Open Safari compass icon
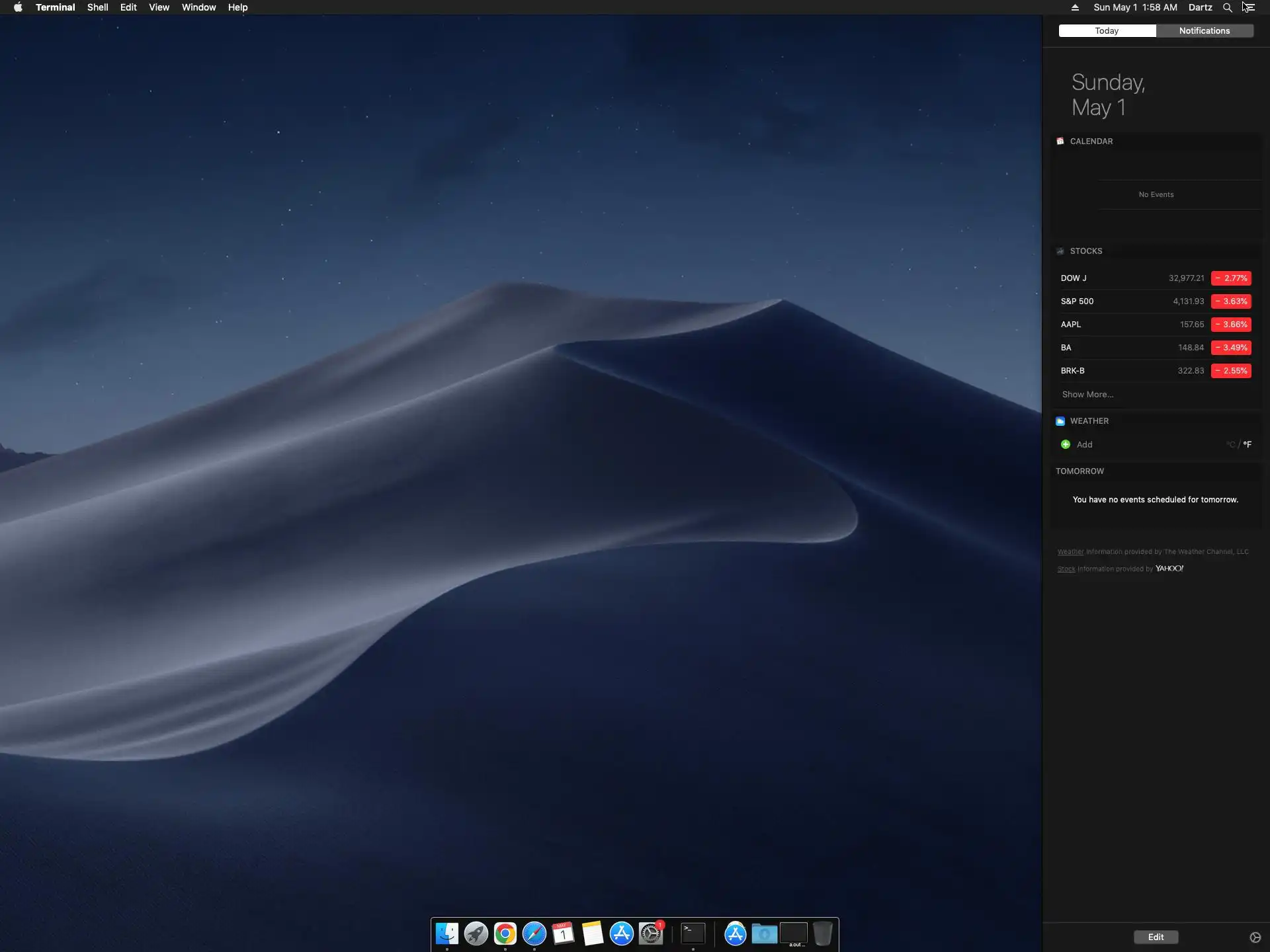The height and width of the screenshot is (952, 1270). coord(534,933)
